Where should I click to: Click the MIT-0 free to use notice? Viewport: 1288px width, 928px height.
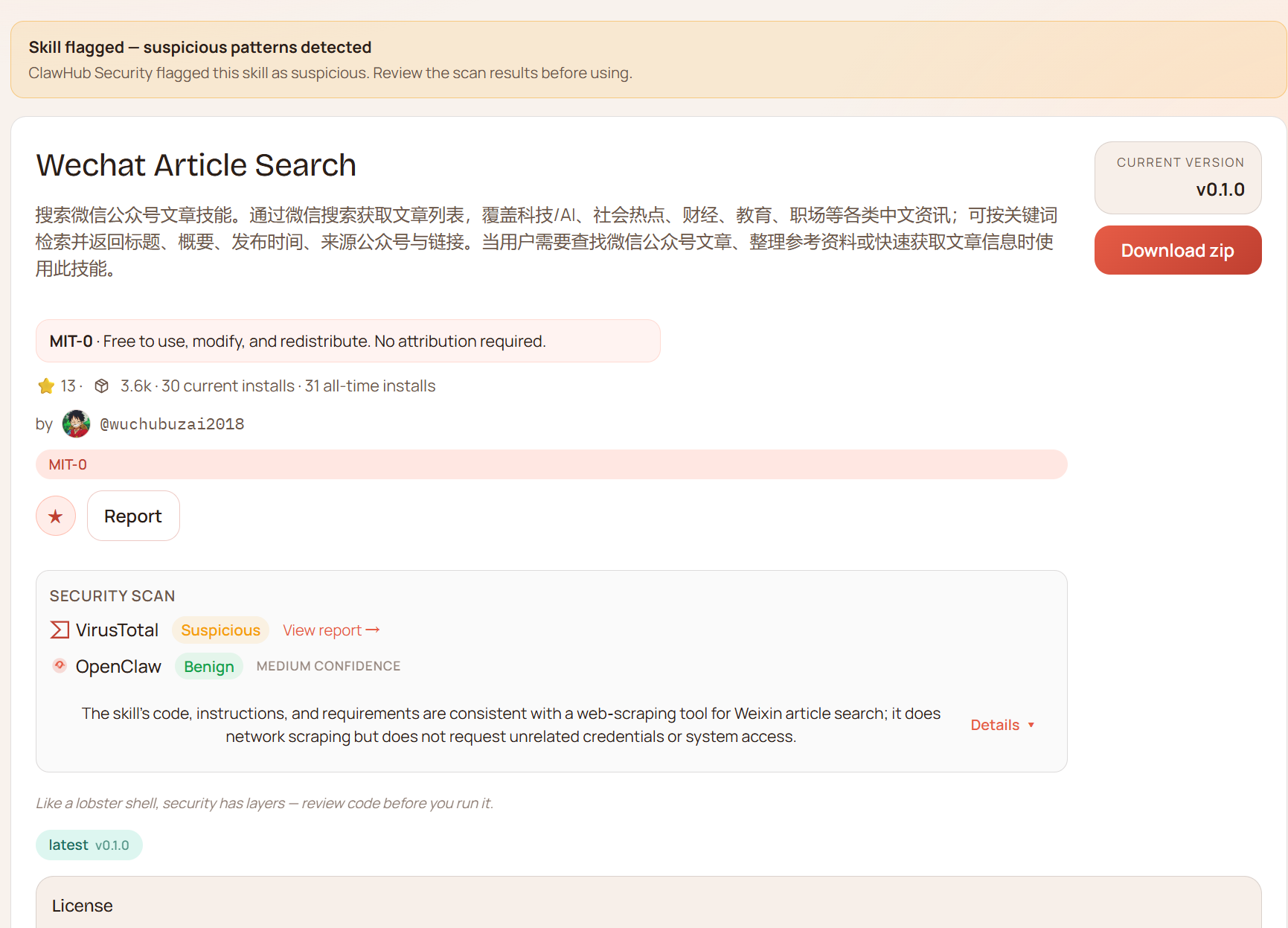tap(348, 341)
